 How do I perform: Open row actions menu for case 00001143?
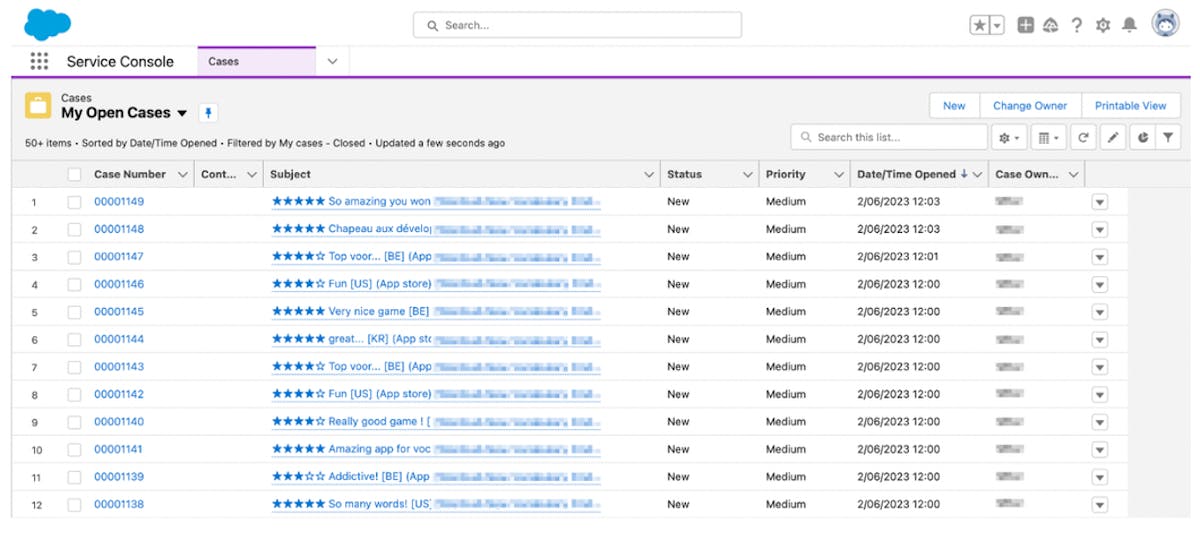click(x=1100, y=367)
